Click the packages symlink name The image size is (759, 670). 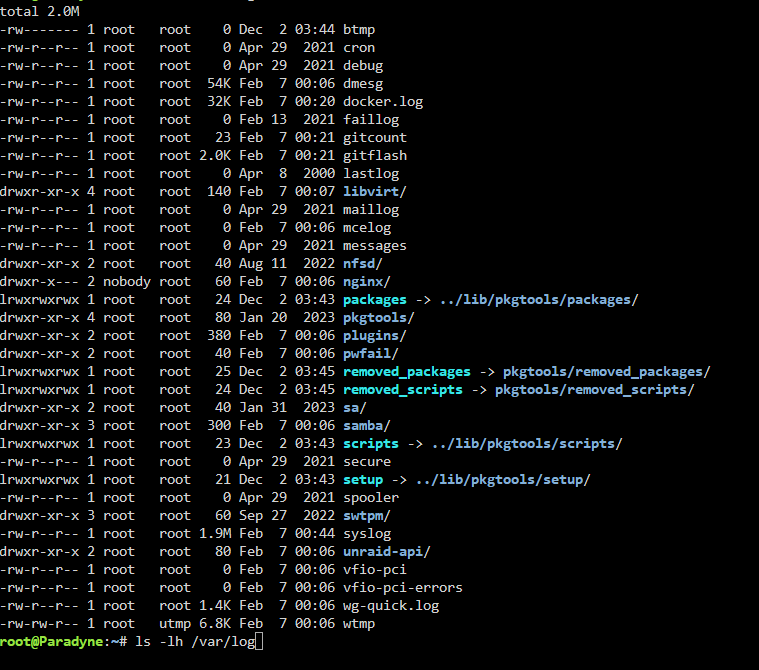[375, 300]
